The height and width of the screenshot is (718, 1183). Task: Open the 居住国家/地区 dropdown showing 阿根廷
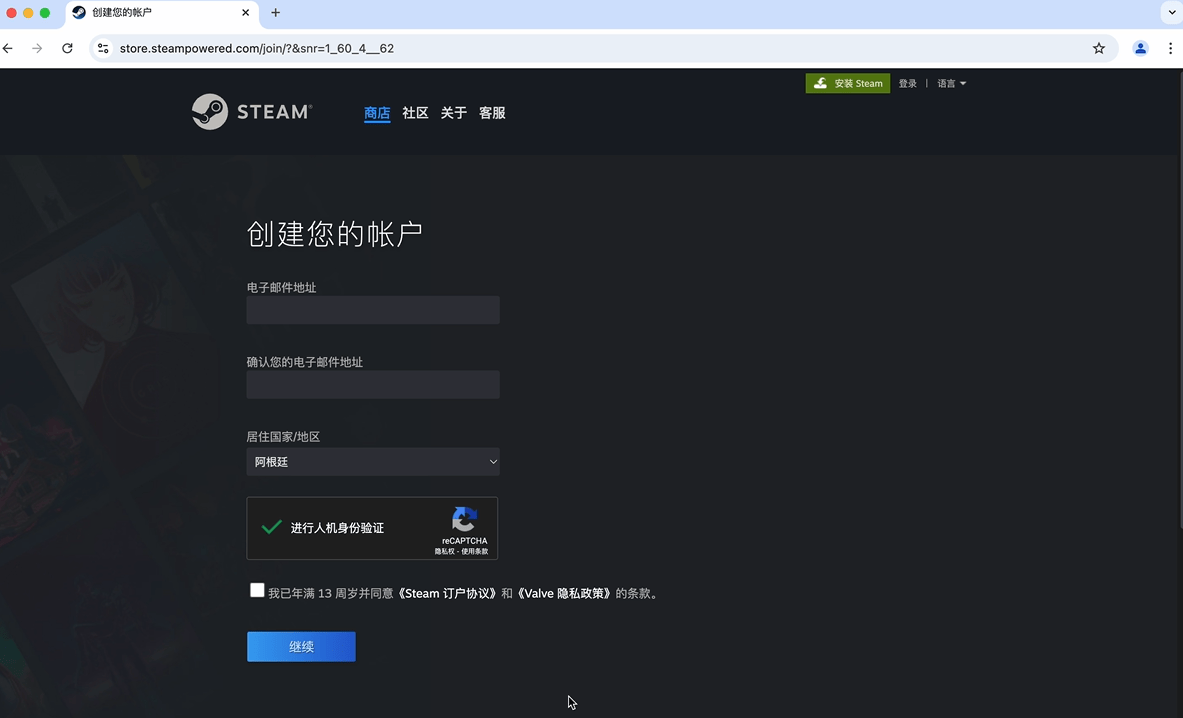click(372, 461)
